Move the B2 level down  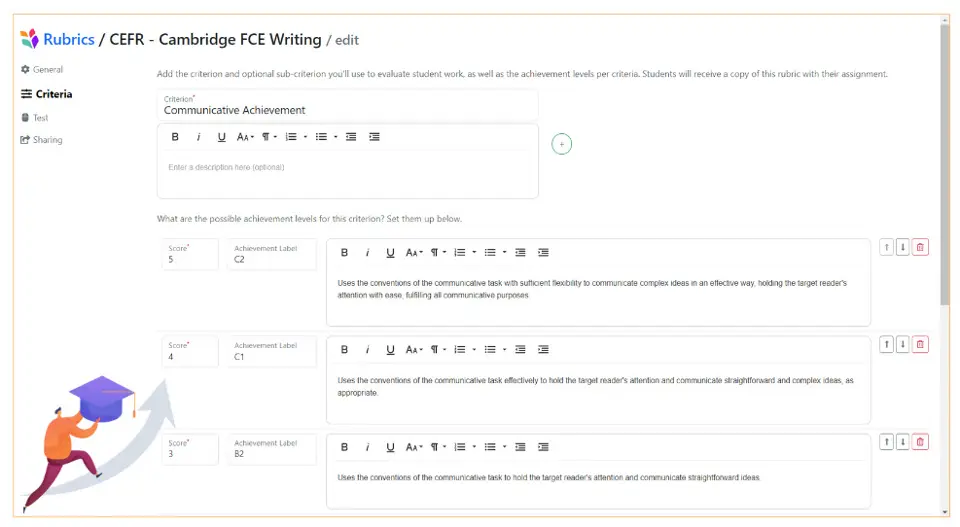(x=903, y=442)
